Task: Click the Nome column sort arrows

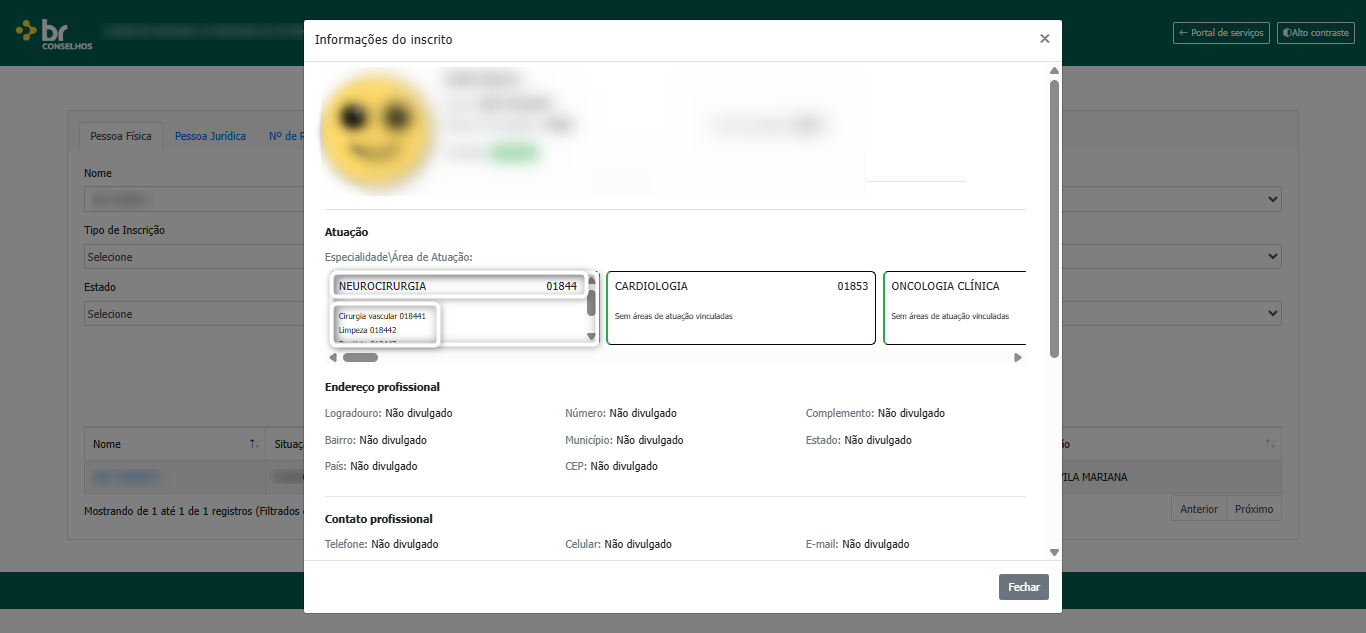Action: (x=254, y=443)
